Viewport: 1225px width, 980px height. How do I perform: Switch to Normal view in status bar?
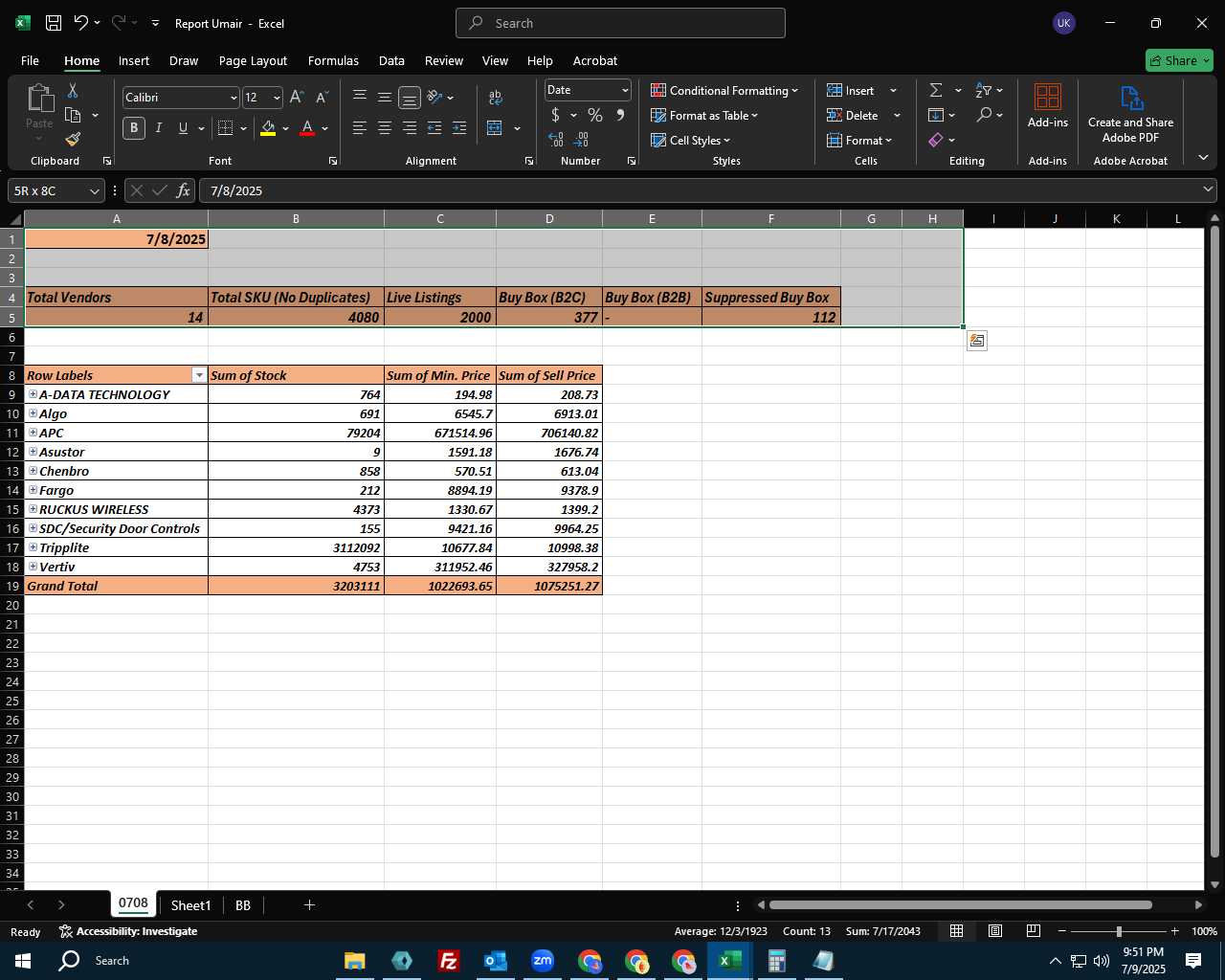[x=956, y=931]
